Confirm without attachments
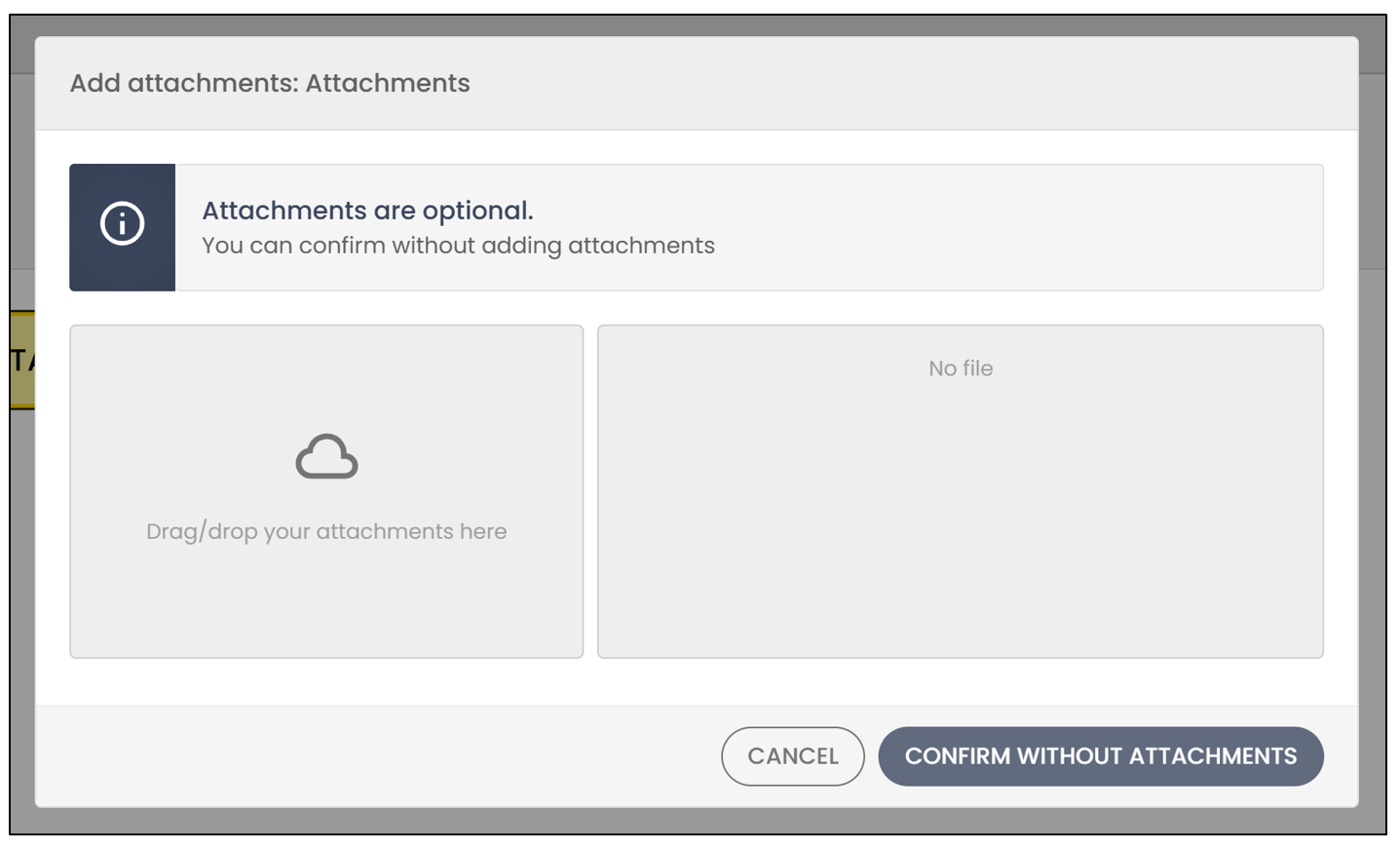The width and height of the screenshot is (1400, 851). [x=1101, y=756]
